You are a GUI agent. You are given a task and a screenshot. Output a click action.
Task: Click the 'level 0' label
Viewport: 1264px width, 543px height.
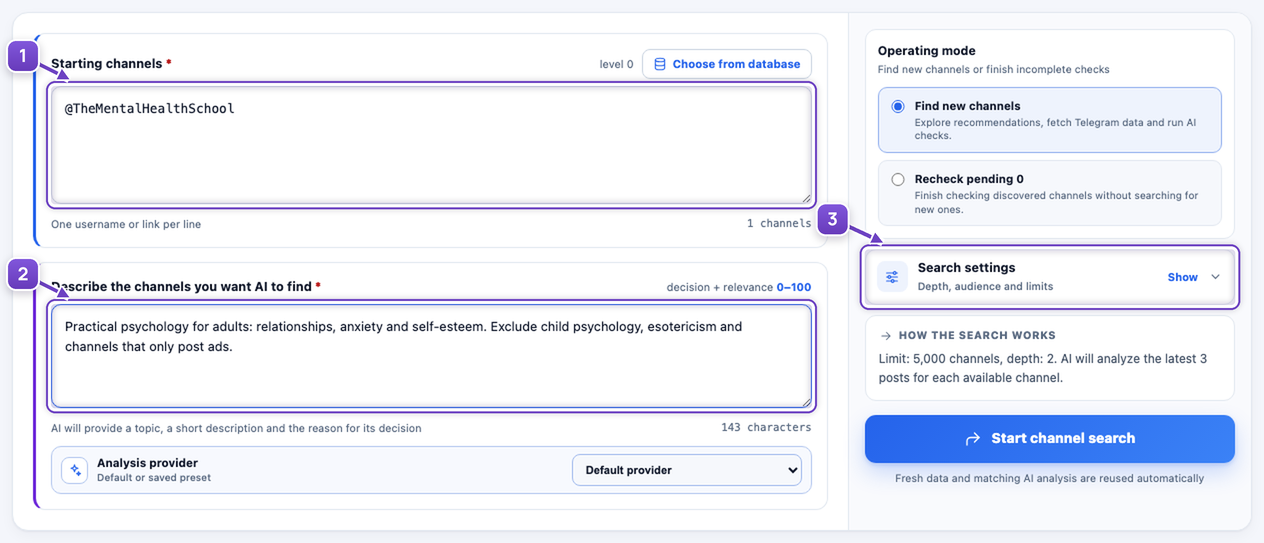(x=616, y=64)
